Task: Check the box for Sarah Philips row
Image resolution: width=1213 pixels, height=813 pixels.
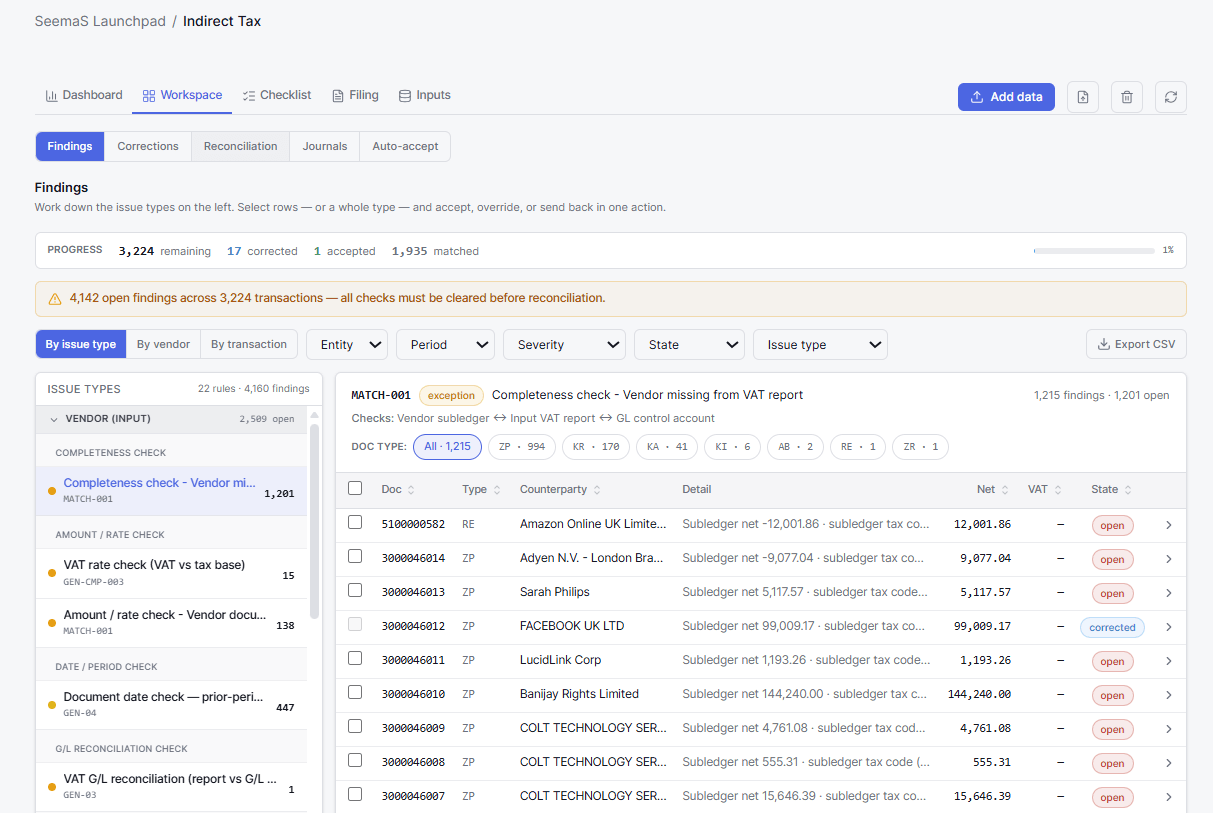Action: [x=355, y=590]
